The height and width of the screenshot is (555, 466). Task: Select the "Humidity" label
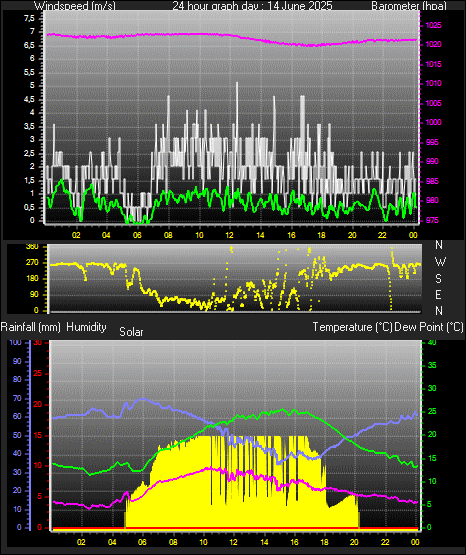[86, 327]
